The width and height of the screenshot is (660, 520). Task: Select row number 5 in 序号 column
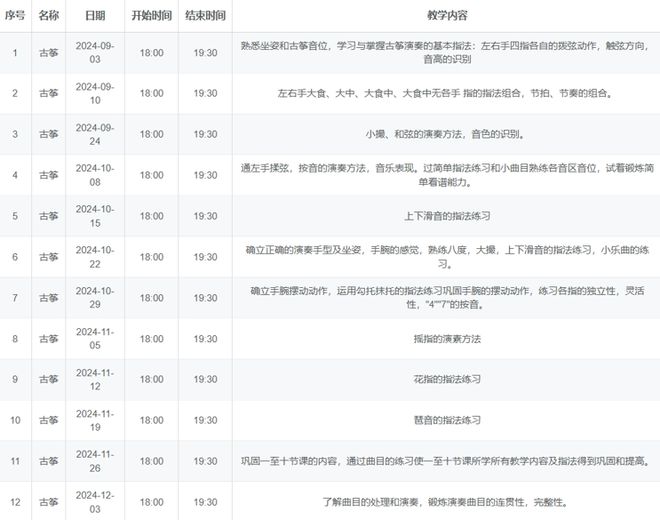click(15, 216)
